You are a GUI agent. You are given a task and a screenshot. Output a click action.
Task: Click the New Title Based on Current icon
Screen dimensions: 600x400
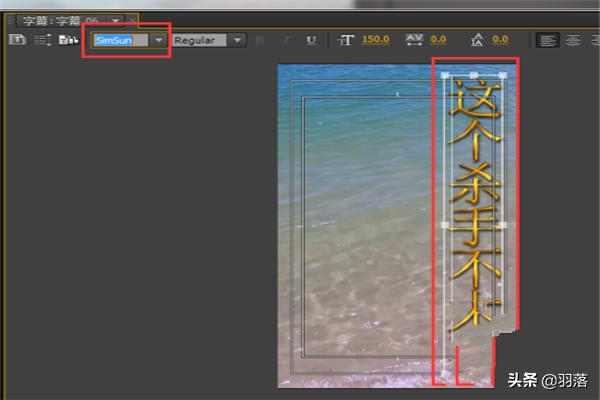(17, 39)
